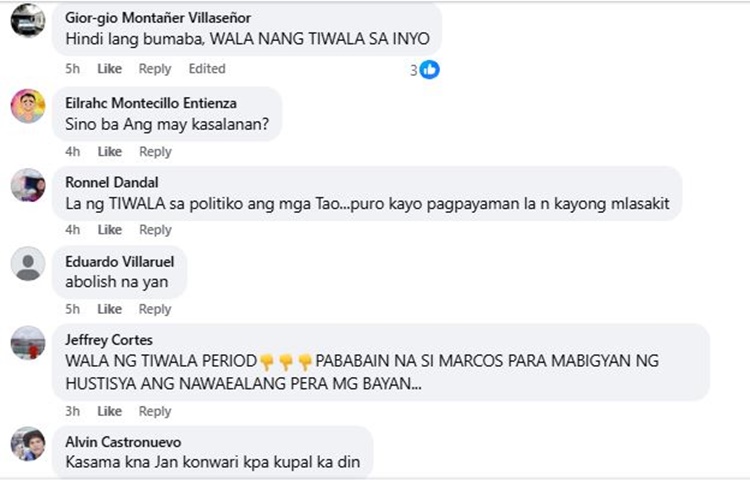Like the 'Sino ba Ang may kasalanan?' comment
Viewport: 750px width, 482px height.
[110, 152]
